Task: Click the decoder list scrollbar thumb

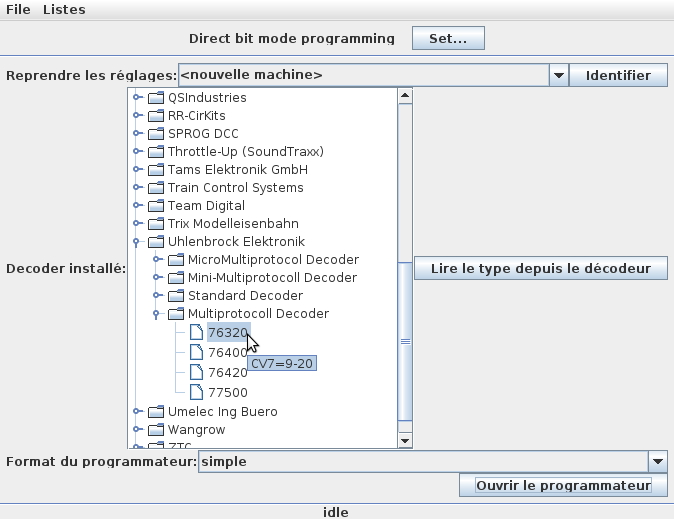Action: 405,341
